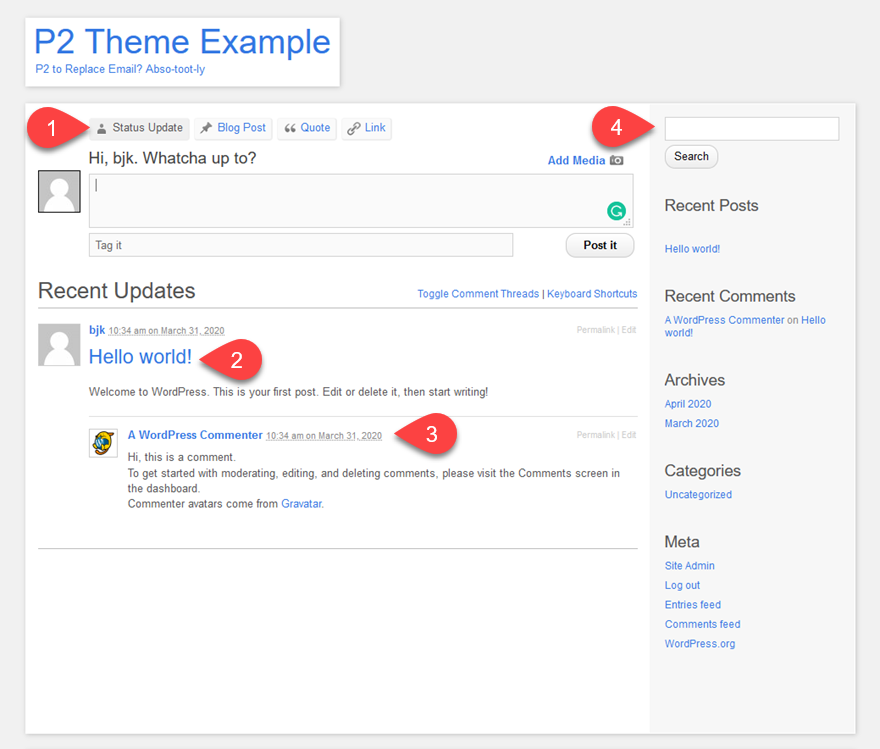Select the Status Update tab
This screenshot has height=749, width=880.
coord(139,128)
